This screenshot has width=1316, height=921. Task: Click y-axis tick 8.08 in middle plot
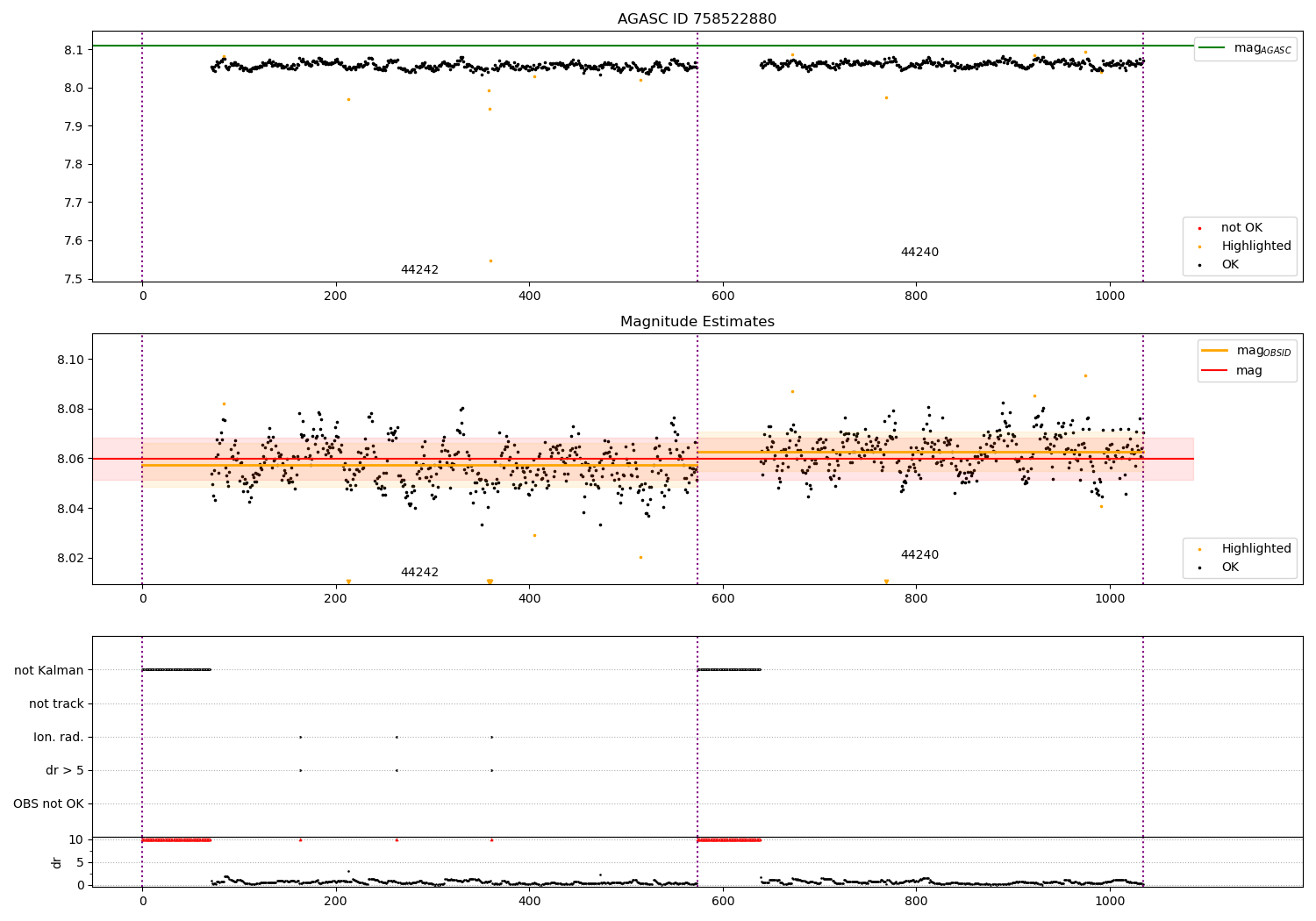70,410
